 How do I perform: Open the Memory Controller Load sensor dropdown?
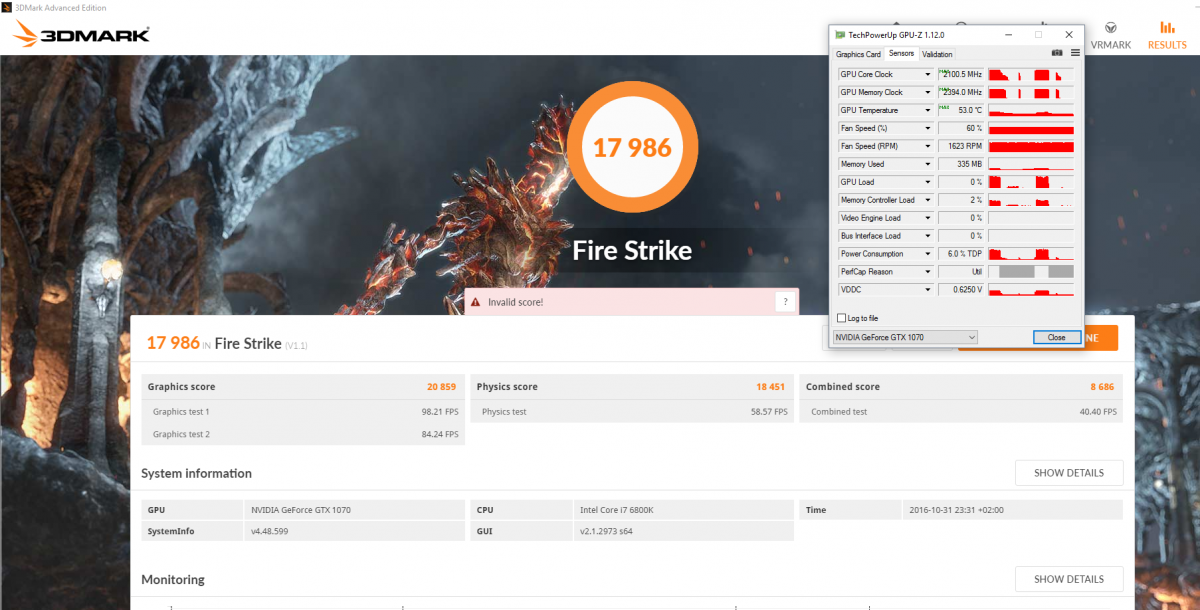coord(928,200)
